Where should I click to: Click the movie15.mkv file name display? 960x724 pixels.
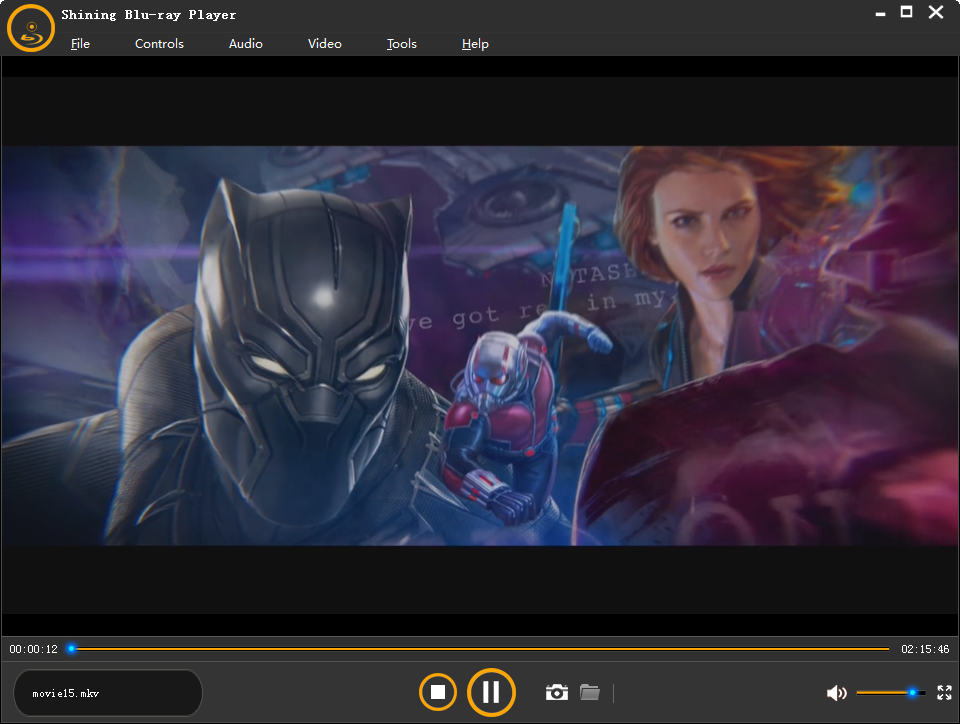108,693
